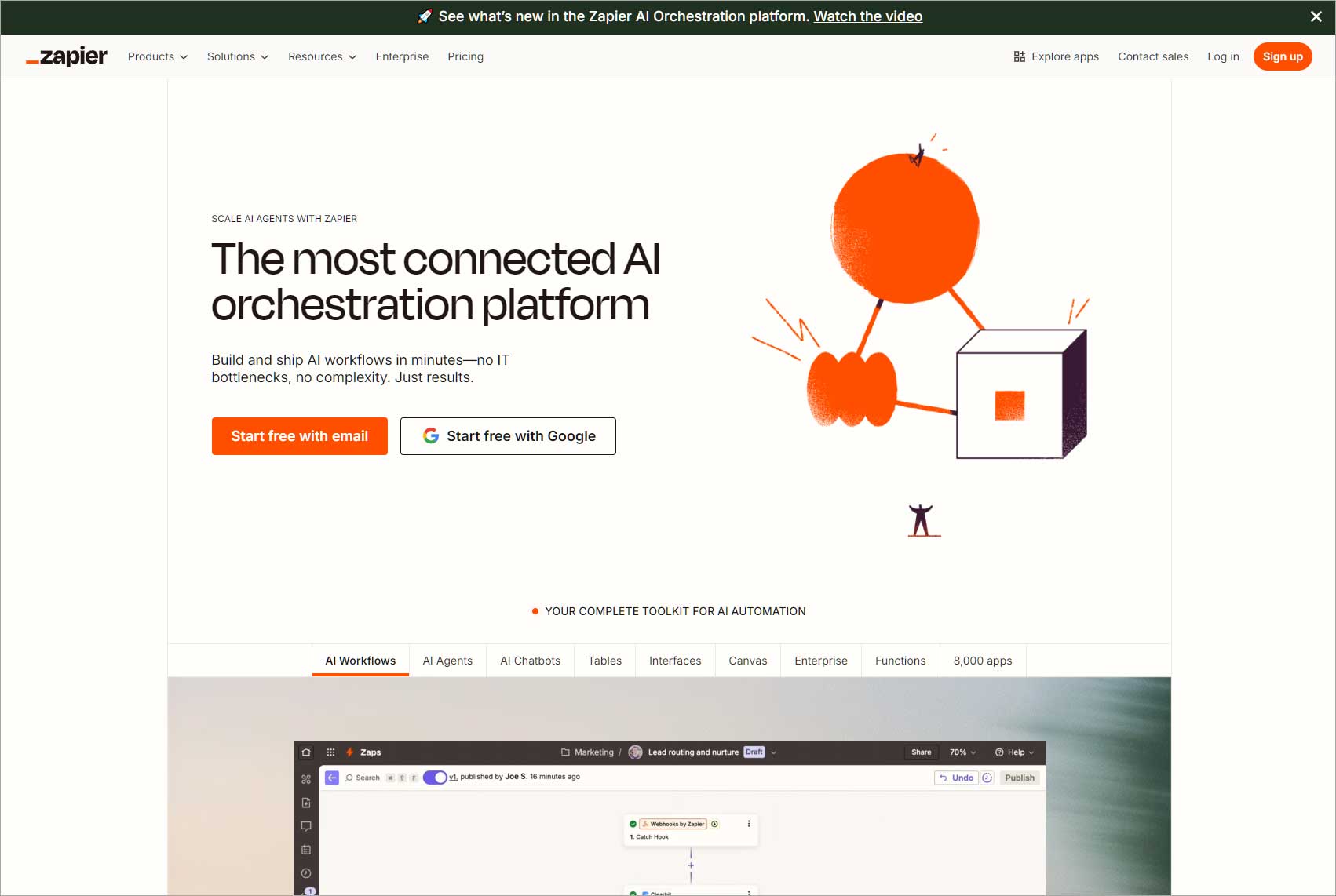The image size is (1336, 896).
Task: Click the Marketing folder label
Action: 594,752
